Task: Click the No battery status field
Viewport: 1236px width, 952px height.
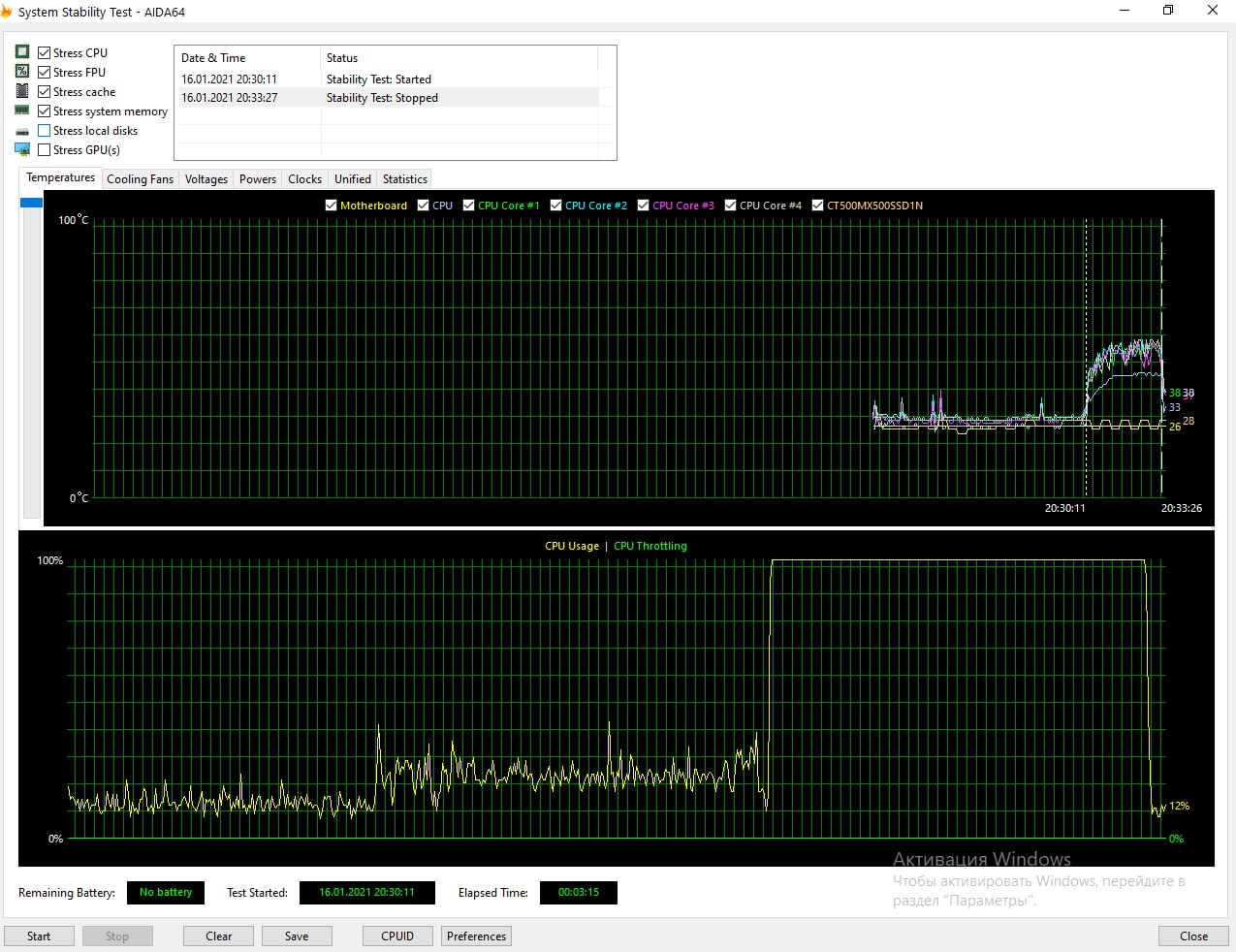Action: pos(166,892)
